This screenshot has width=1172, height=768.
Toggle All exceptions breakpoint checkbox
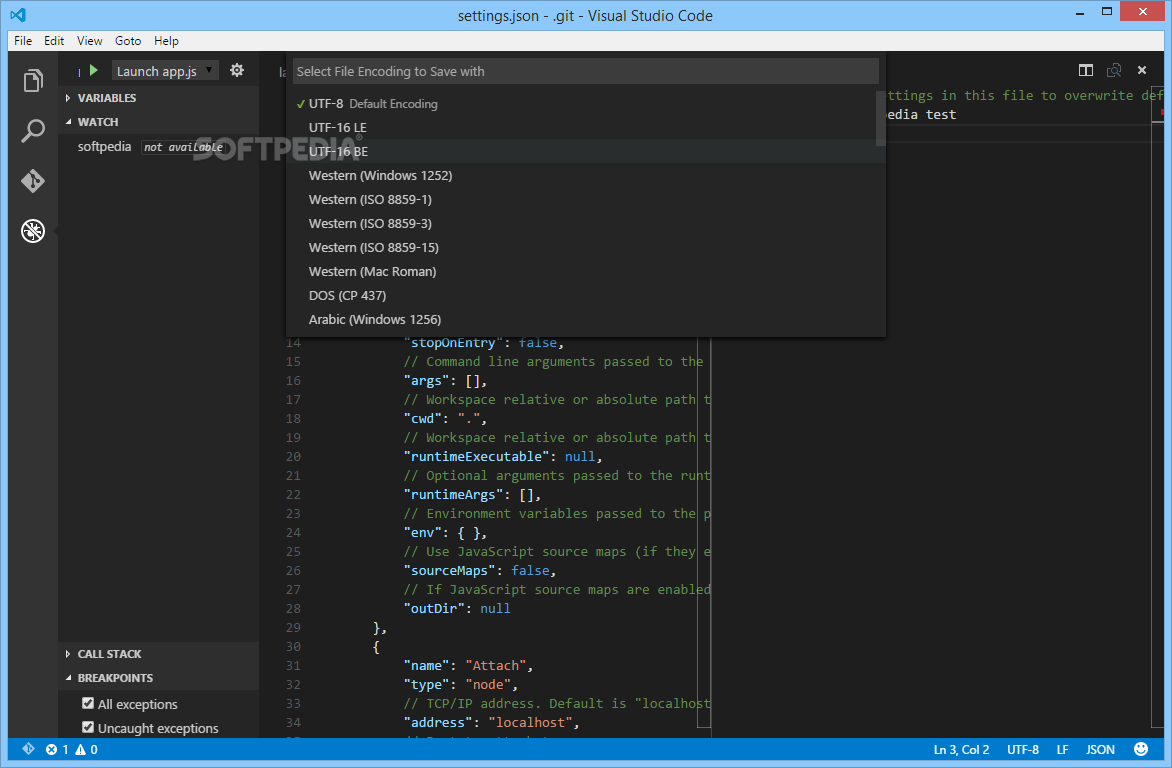88,704
